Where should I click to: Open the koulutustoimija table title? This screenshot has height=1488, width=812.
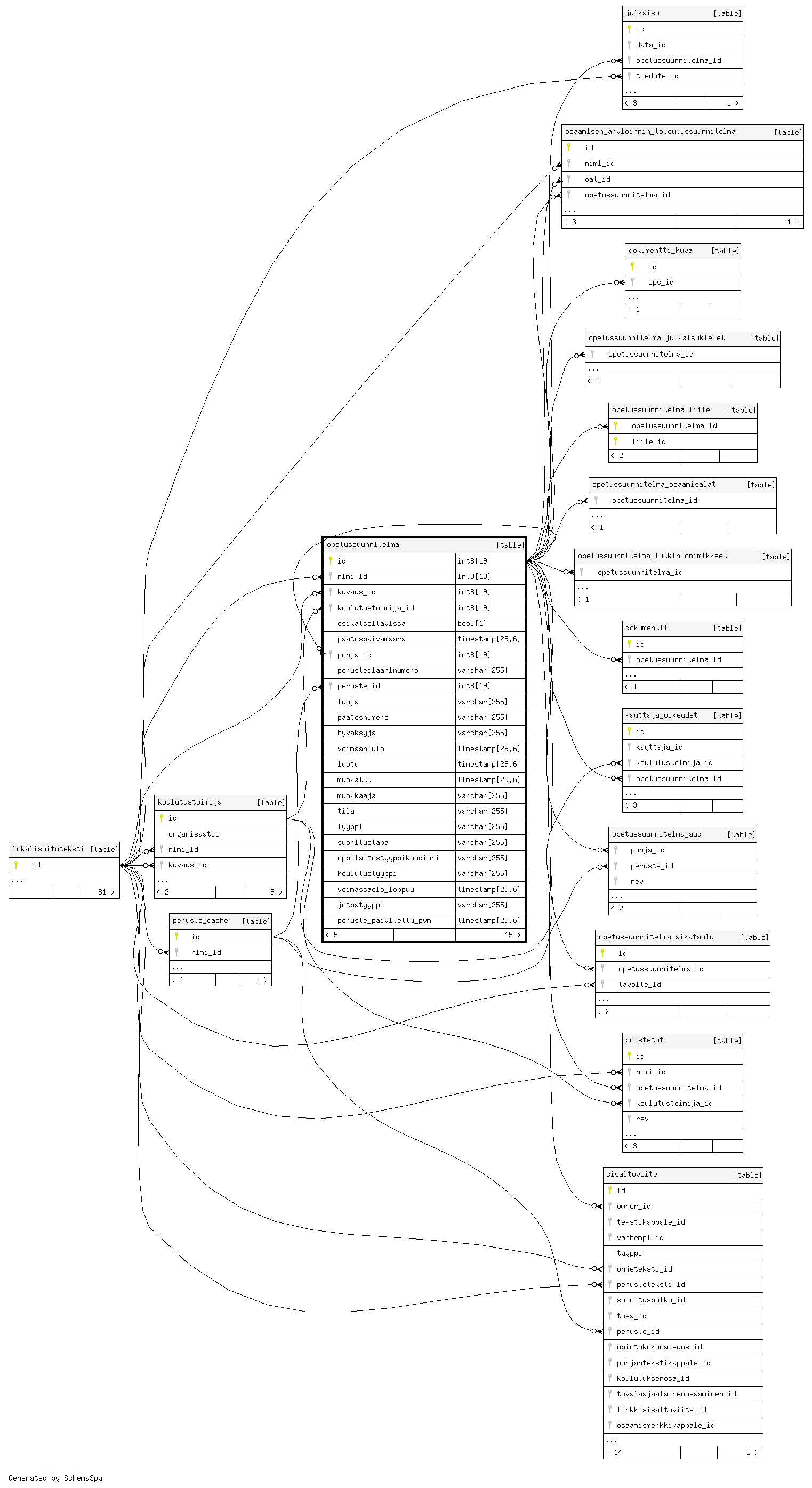[189, 802]
